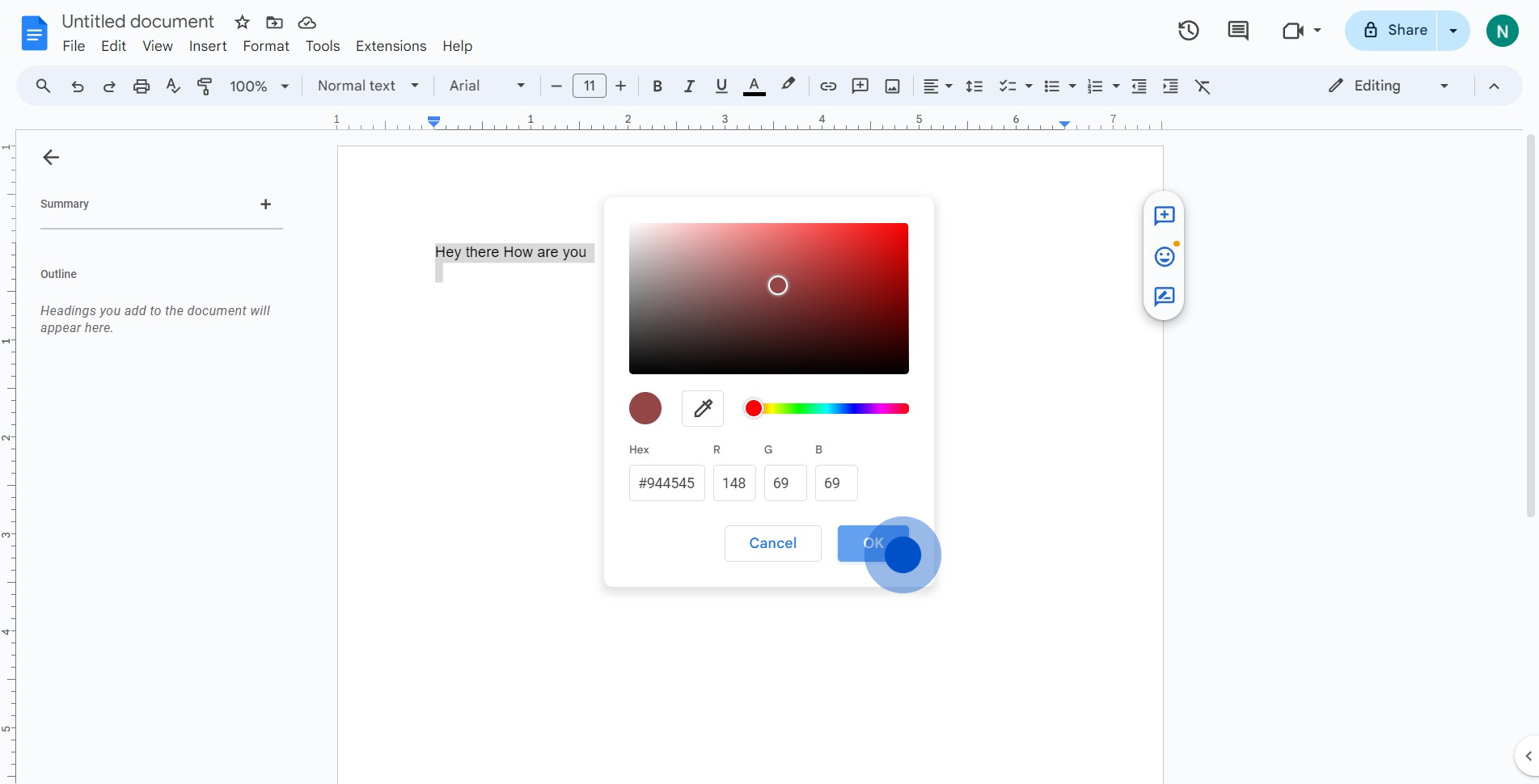
Task: Click the eyedropper color picker tool
Action: (702, 408)
